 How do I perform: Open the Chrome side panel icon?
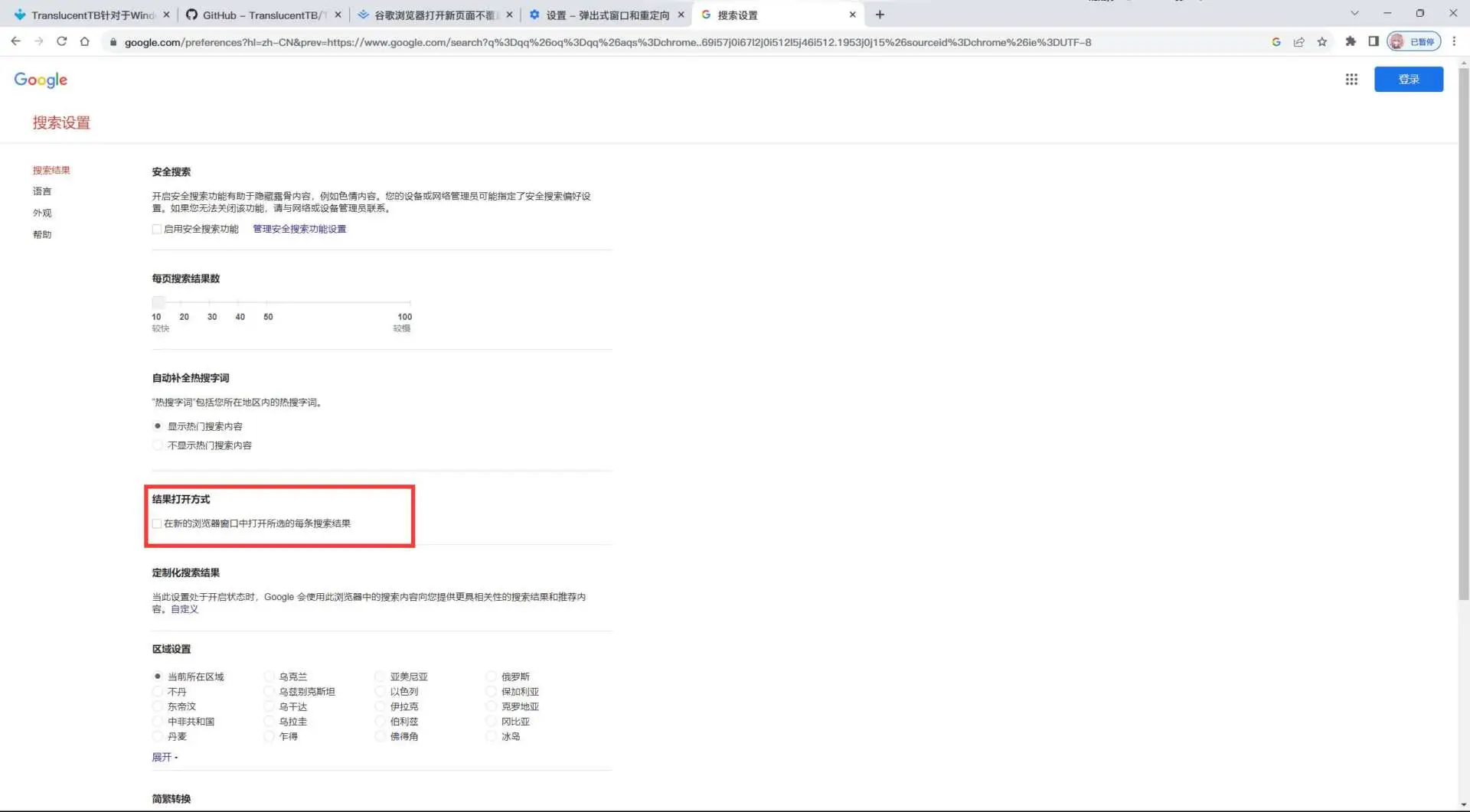pyautogui.click(x=1374, y=41)
